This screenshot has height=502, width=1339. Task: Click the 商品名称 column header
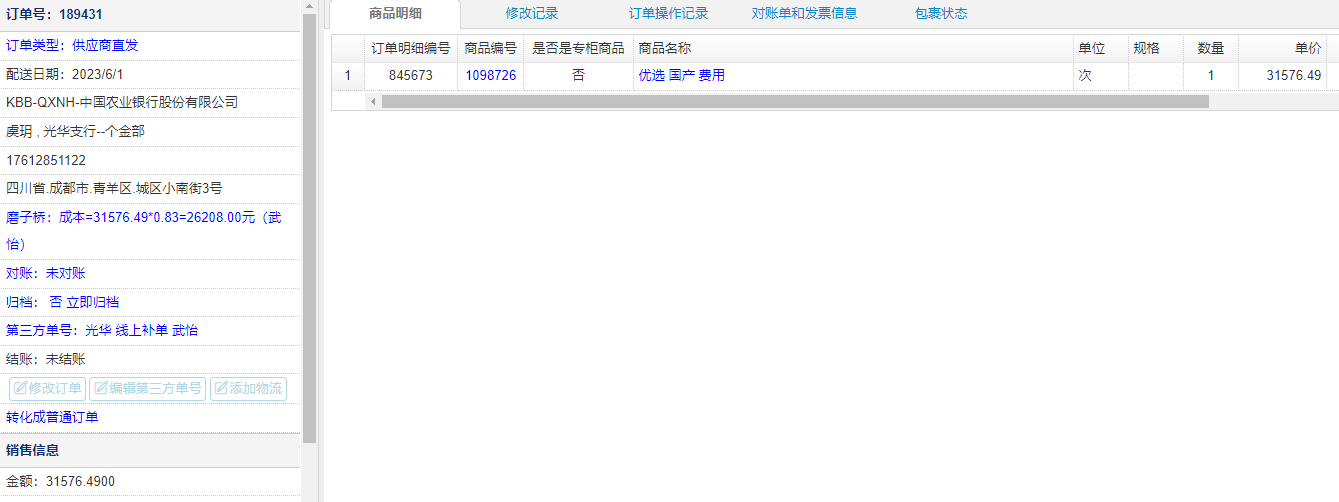pyautogui.click(x=852, y=48)
